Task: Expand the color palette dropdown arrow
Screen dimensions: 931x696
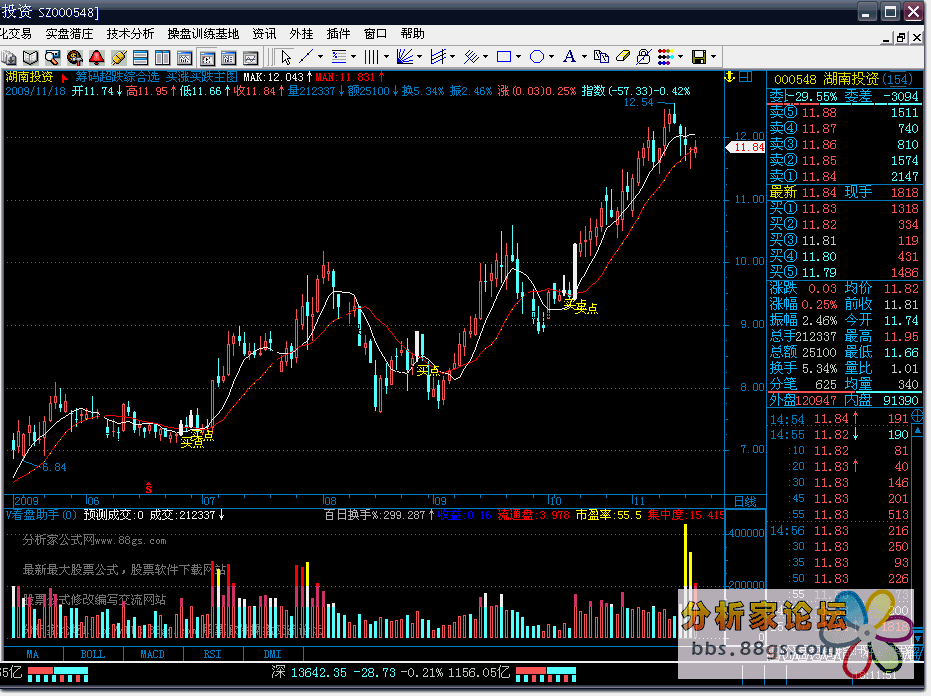Action: pos(681,57)
